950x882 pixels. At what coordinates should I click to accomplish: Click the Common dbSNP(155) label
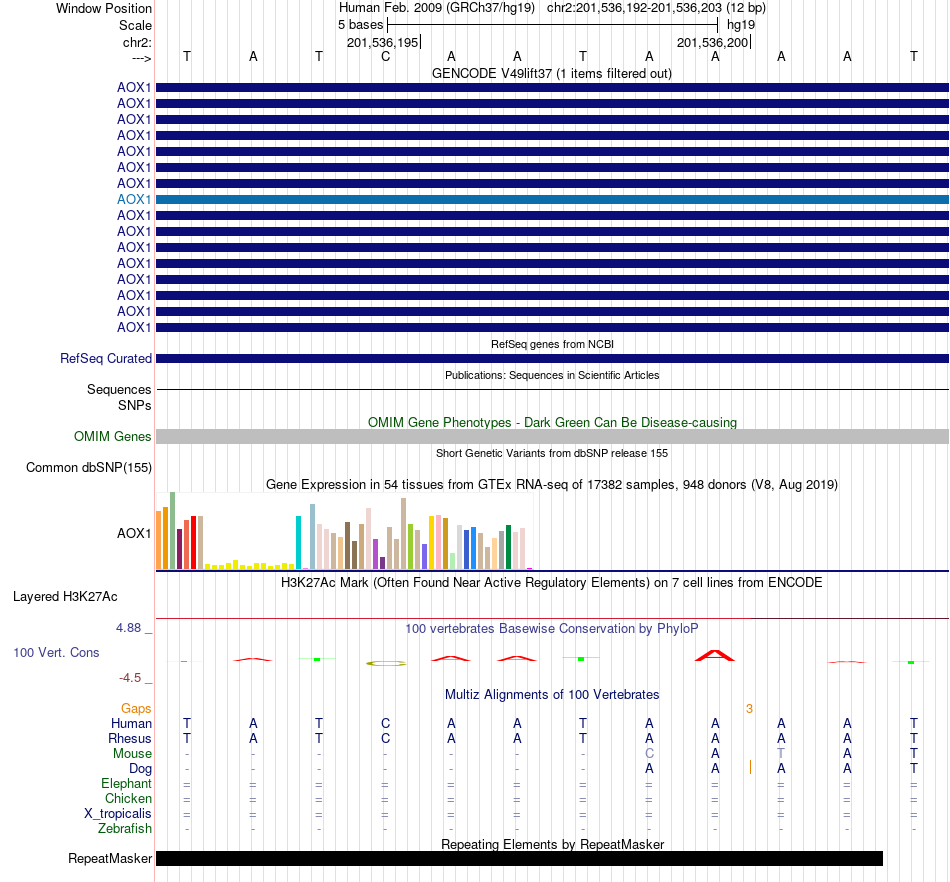coord(89,468)
